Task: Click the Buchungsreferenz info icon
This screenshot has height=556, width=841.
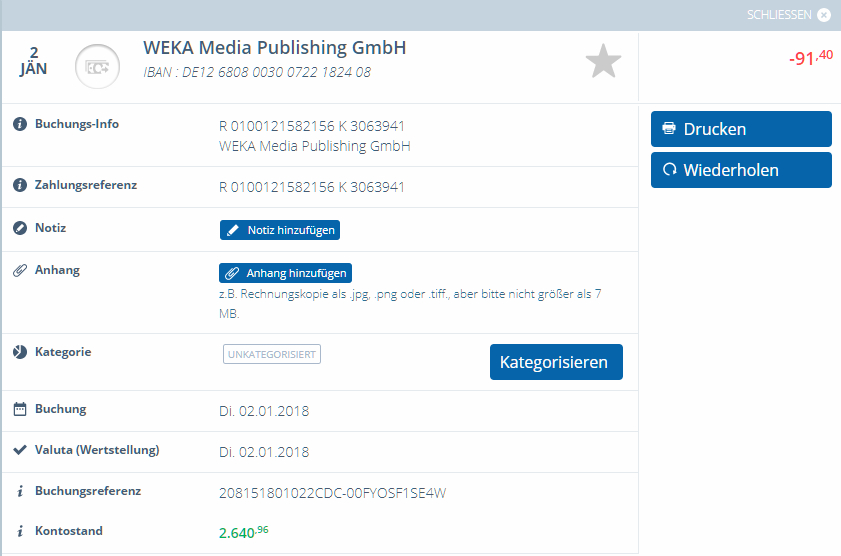Action: (20, 491)
